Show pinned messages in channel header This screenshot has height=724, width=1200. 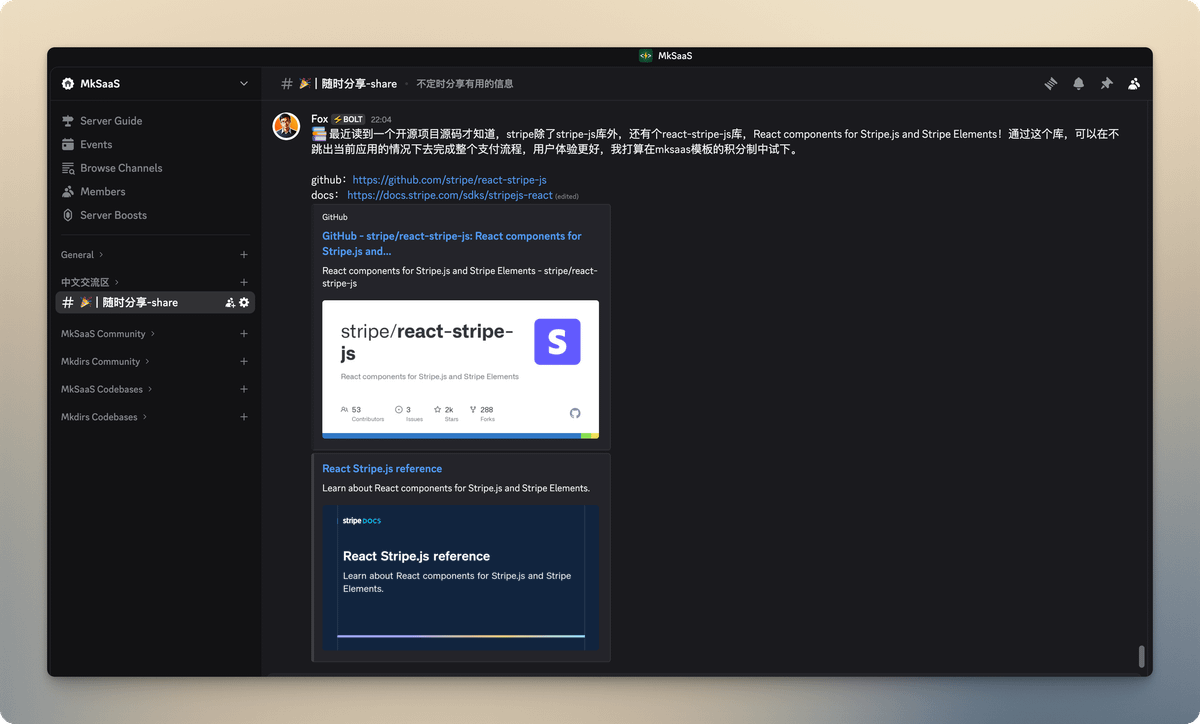pyautogui.click(x=1106, y=84)
